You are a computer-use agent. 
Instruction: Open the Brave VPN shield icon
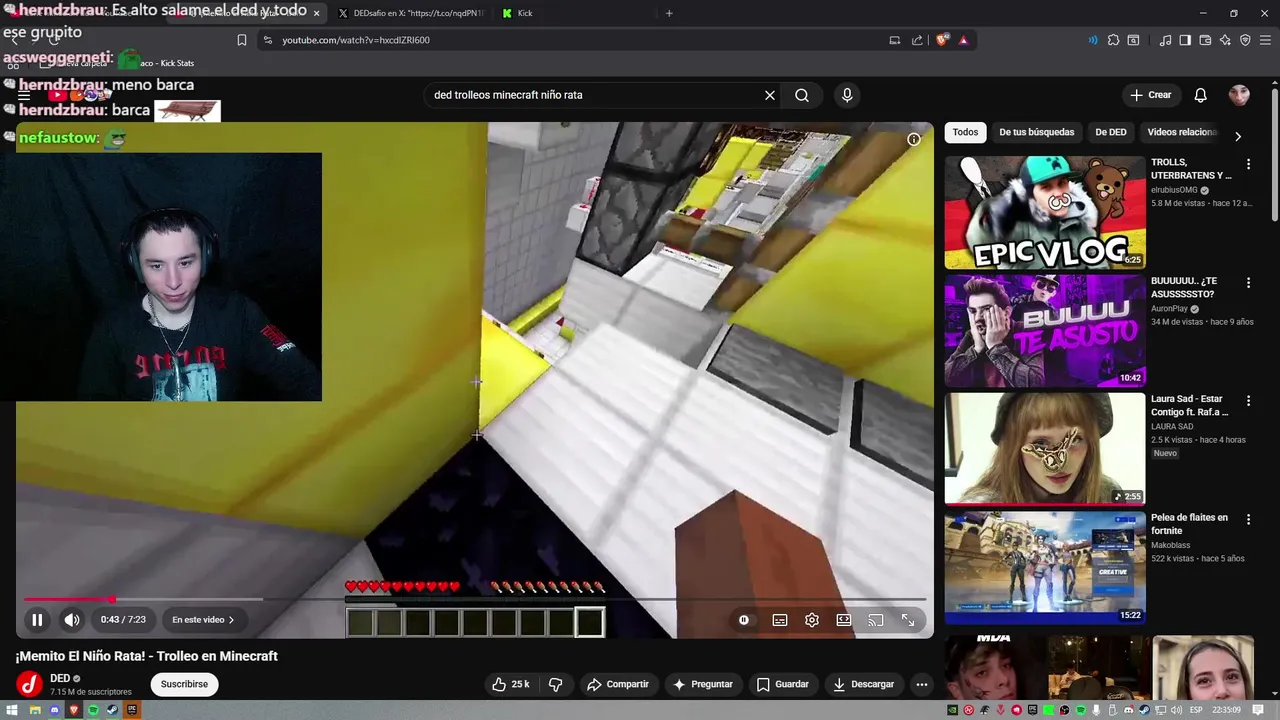point(1245,40)
